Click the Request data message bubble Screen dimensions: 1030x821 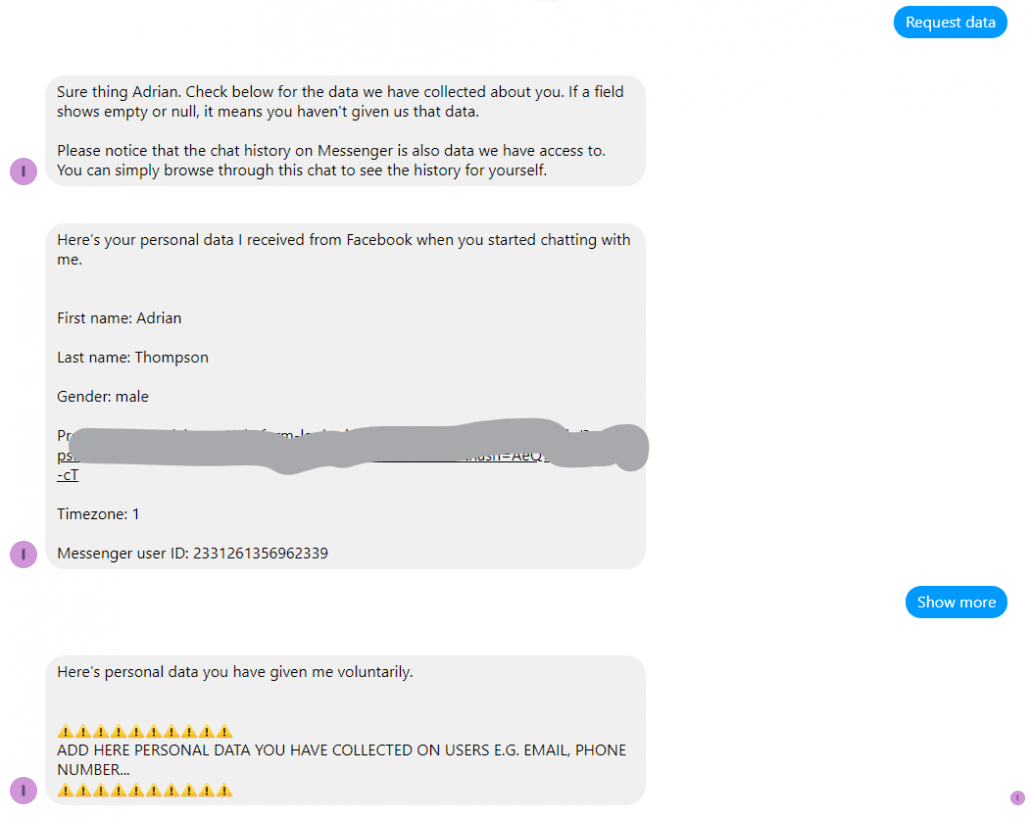950,22
